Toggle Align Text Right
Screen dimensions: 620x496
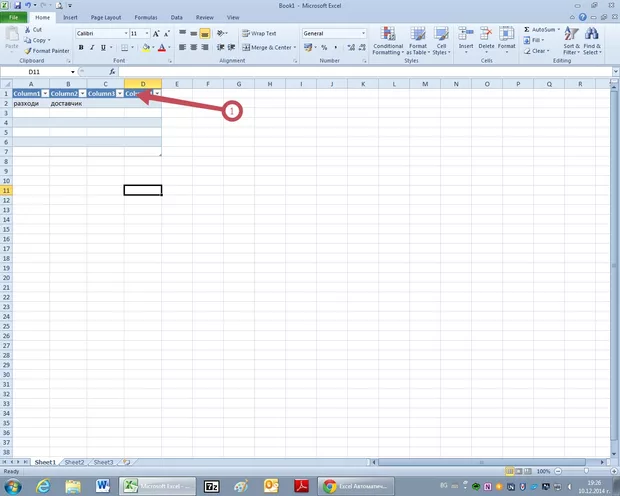click(x=204, y=47)
